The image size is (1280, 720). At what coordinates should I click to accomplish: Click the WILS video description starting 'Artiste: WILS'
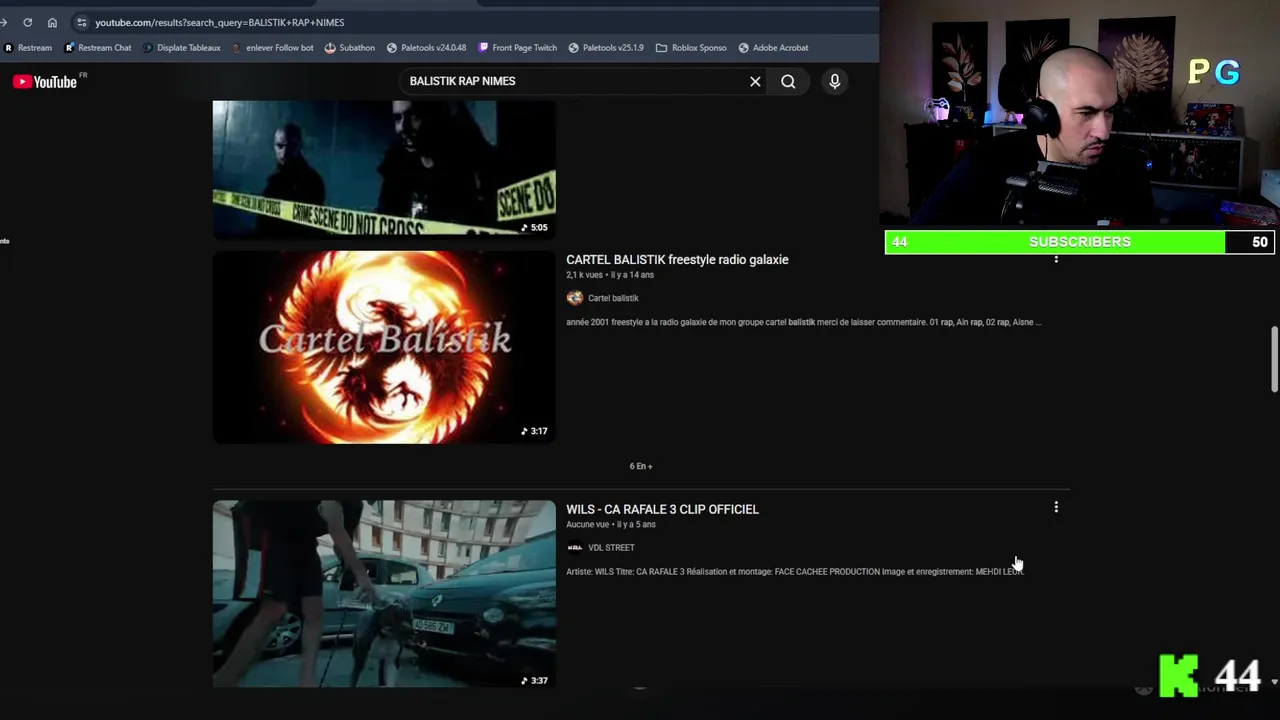coord(795,572)
